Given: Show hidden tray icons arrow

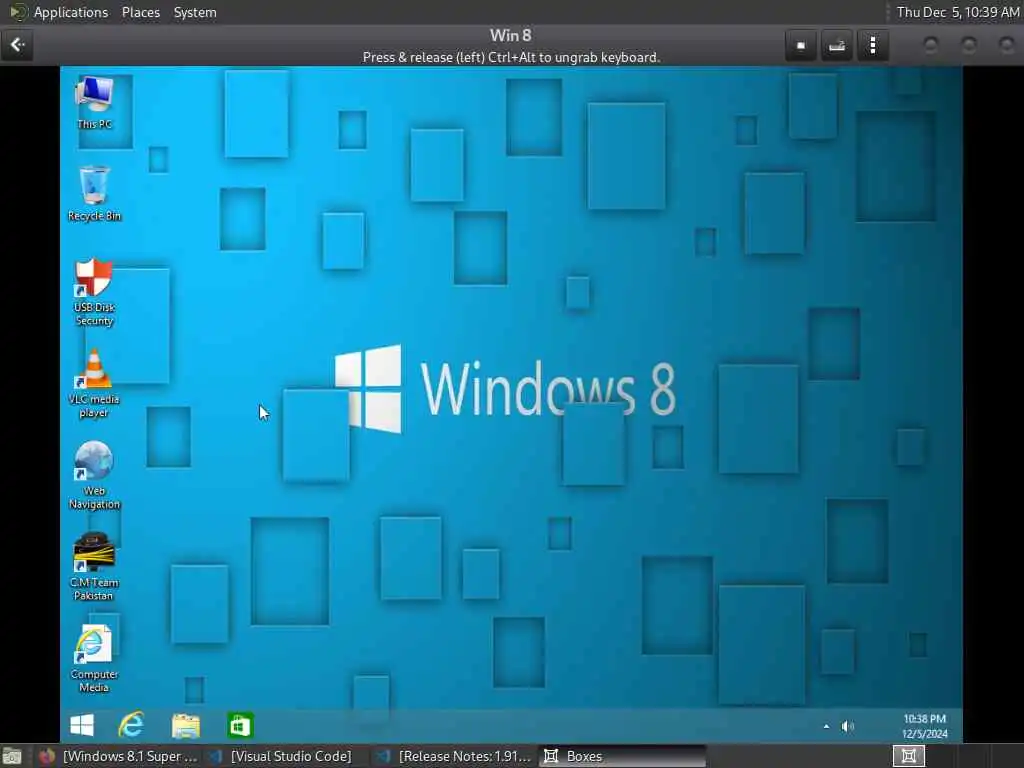Looking at the screenshot, I should point(826,726).
